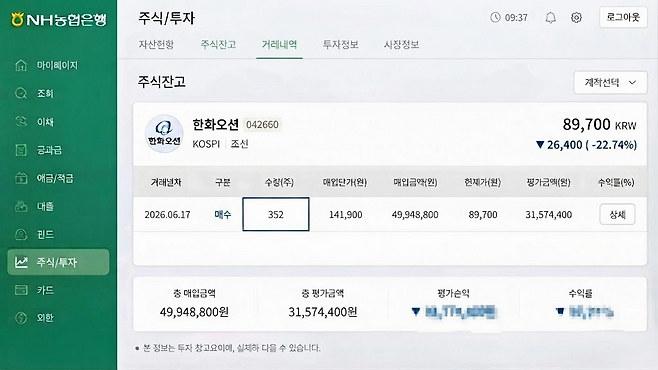Click the 상세 detail button
The width and height of the screenshot is (658, 370).
tap(617, 214)
